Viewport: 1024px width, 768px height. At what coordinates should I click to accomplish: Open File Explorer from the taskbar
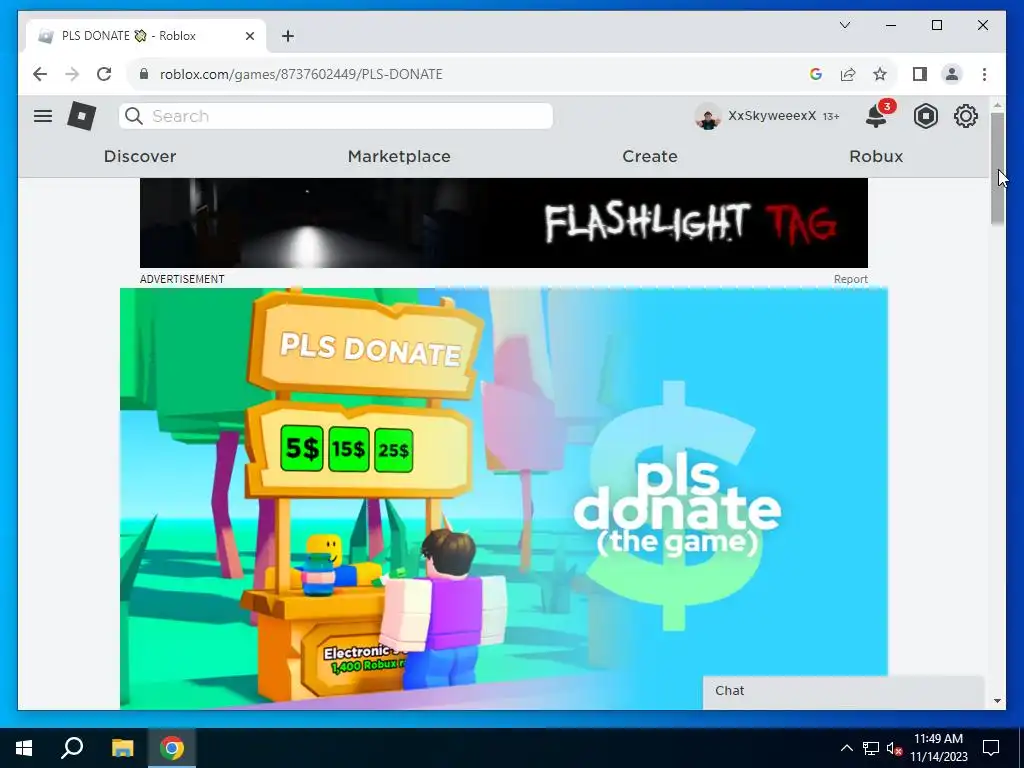(x=122, y=748)
